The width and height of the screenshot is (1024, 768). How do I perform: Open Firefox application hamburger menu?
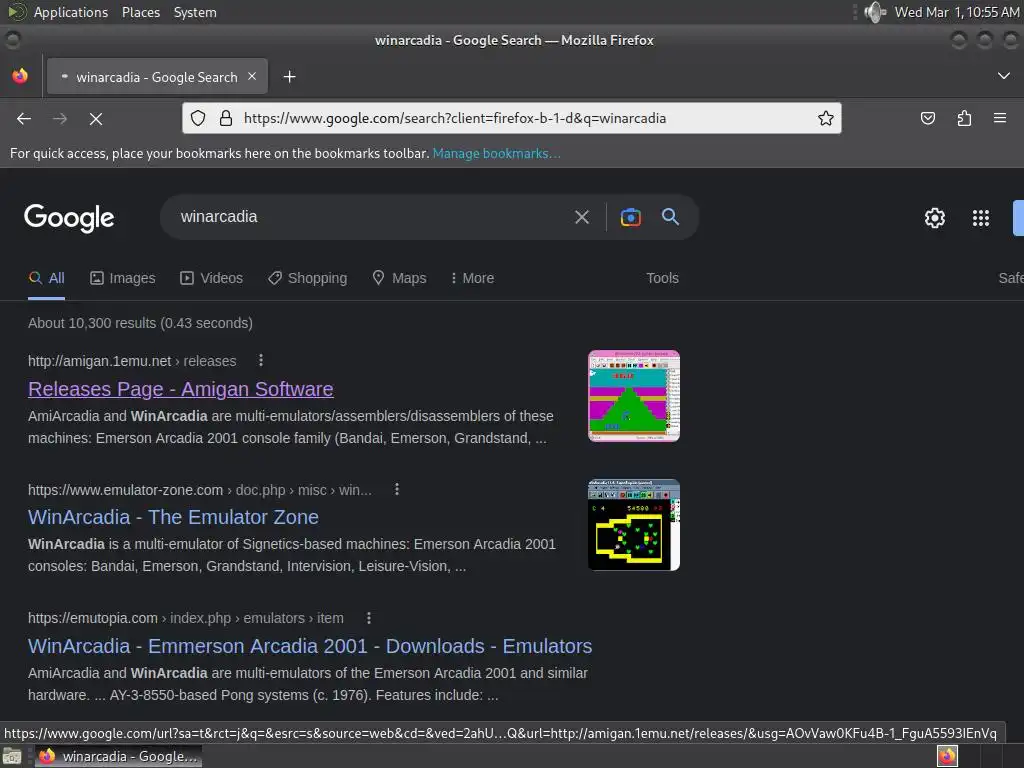pyautogui.click(x=1000, y=118)
